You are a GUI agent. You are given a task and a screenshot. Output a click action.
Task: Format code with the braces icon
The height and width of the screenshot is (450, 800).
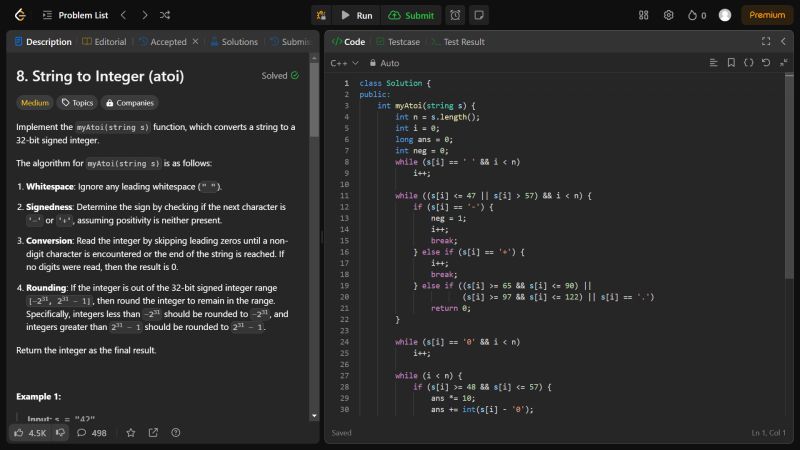pyautogui.click(x=749, y=63)
